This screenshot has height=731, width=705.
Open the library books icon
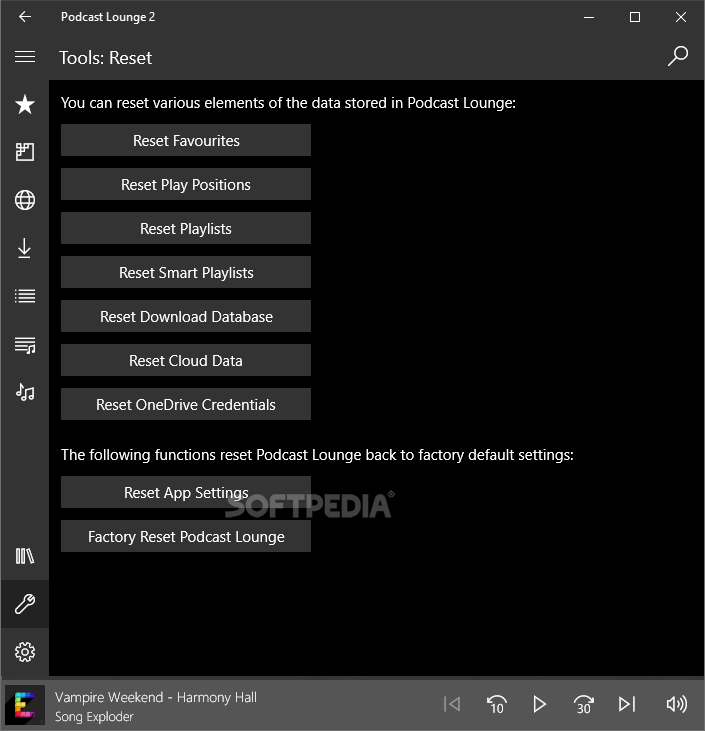click(x=25, y=556)
